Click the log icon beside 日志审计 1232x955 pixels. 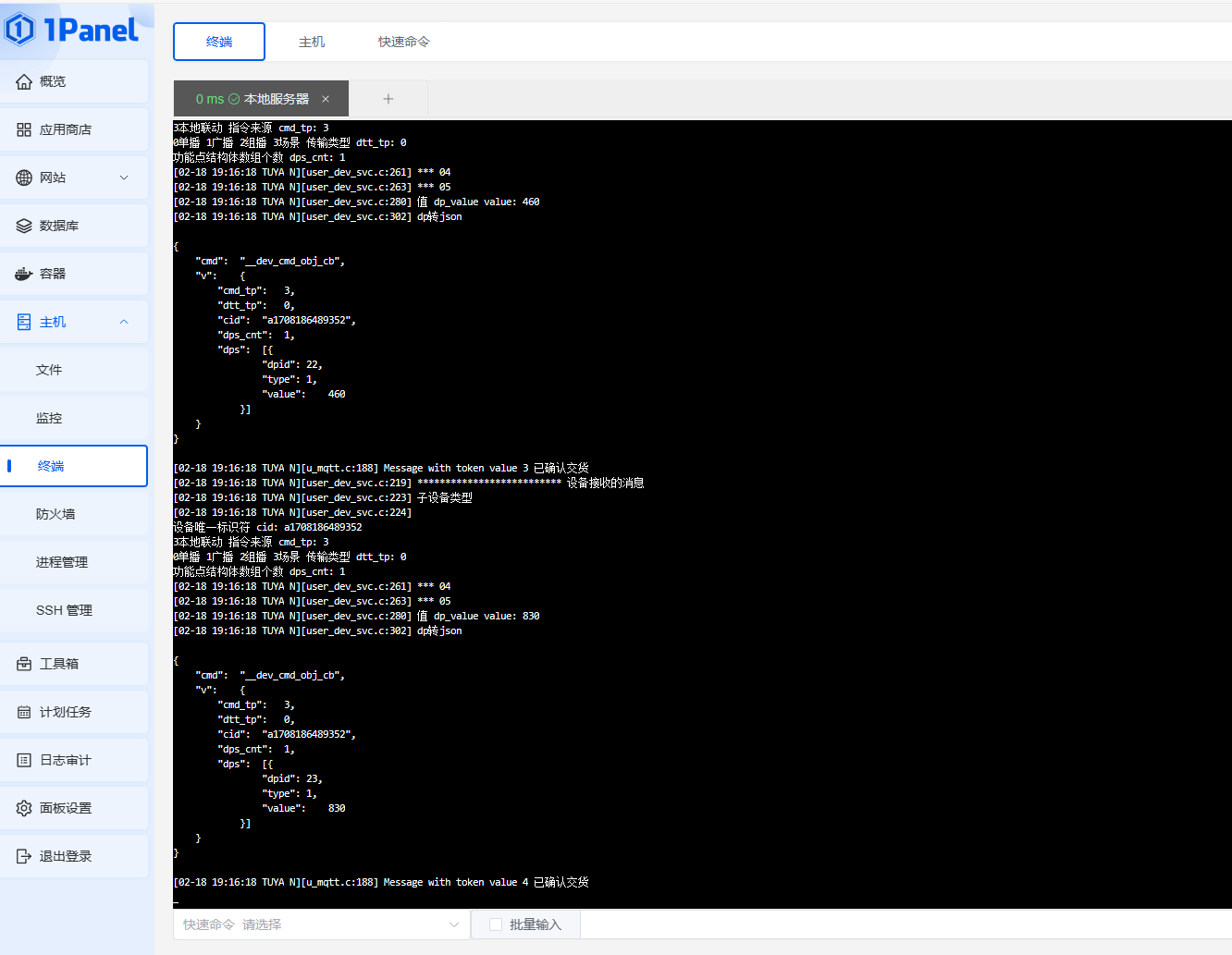click(x=24, y=760)
